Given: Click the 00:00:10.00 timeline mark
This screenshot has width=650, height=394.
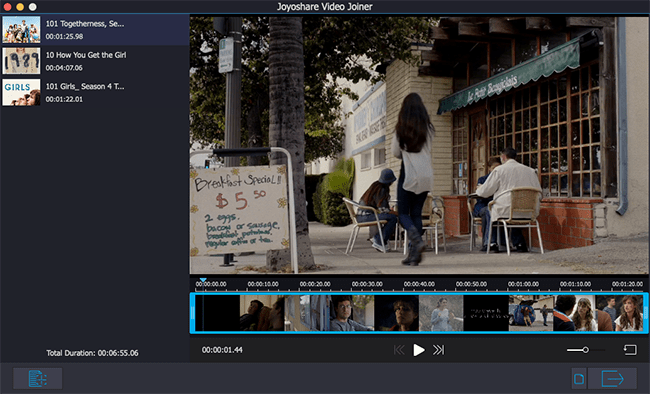Looking at the screenshot, I should click(x=263, y=284).
